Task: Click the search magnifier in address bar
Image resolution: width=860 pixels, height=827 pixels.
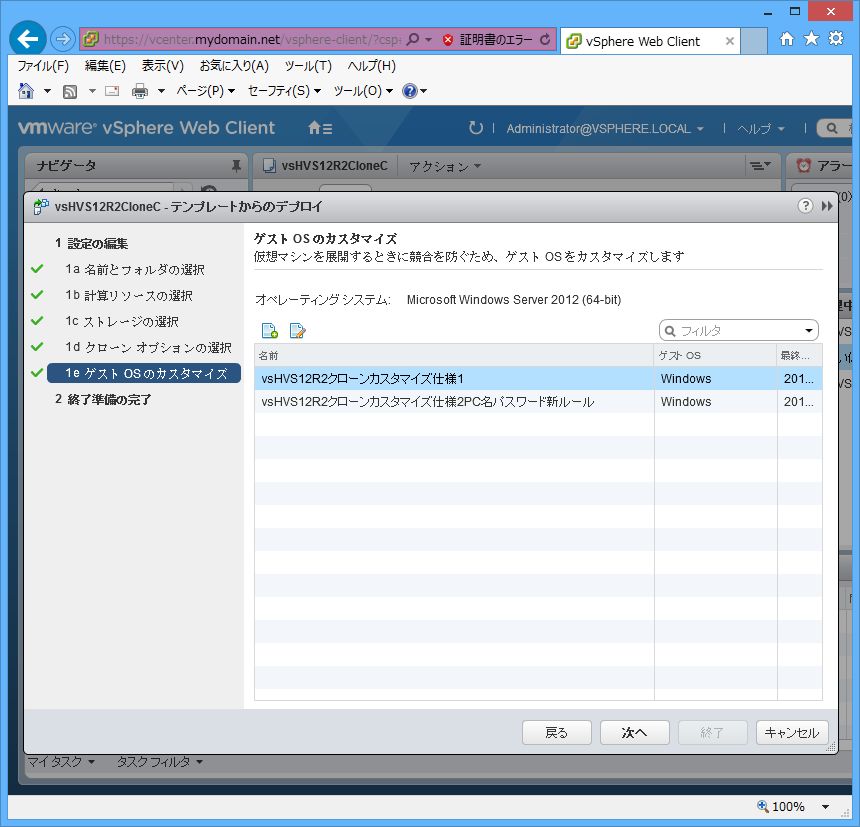Action: point(414,39)
